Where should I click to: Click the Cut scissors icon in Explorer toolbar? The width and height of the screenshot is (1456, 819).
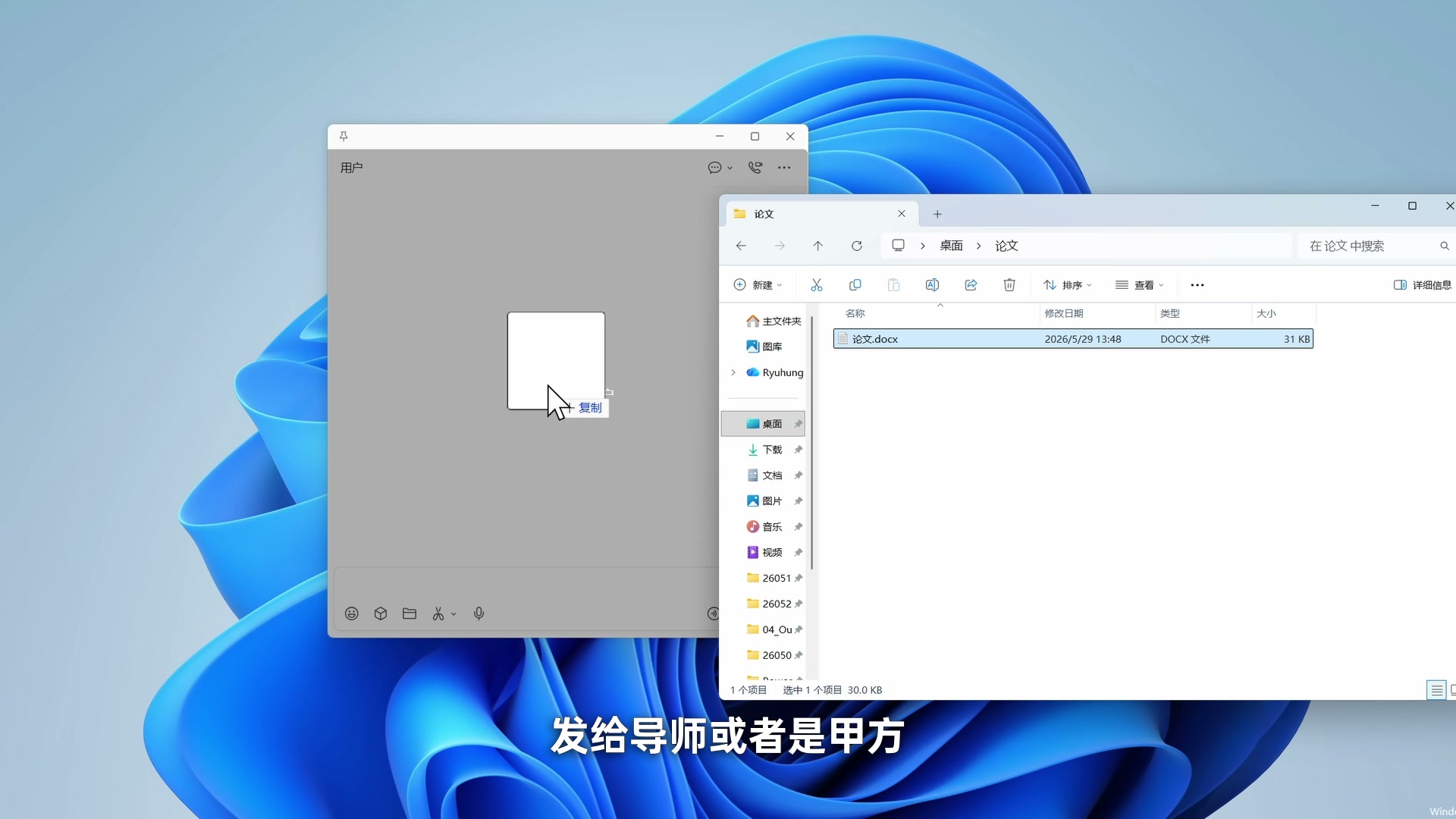coord(817,285)
